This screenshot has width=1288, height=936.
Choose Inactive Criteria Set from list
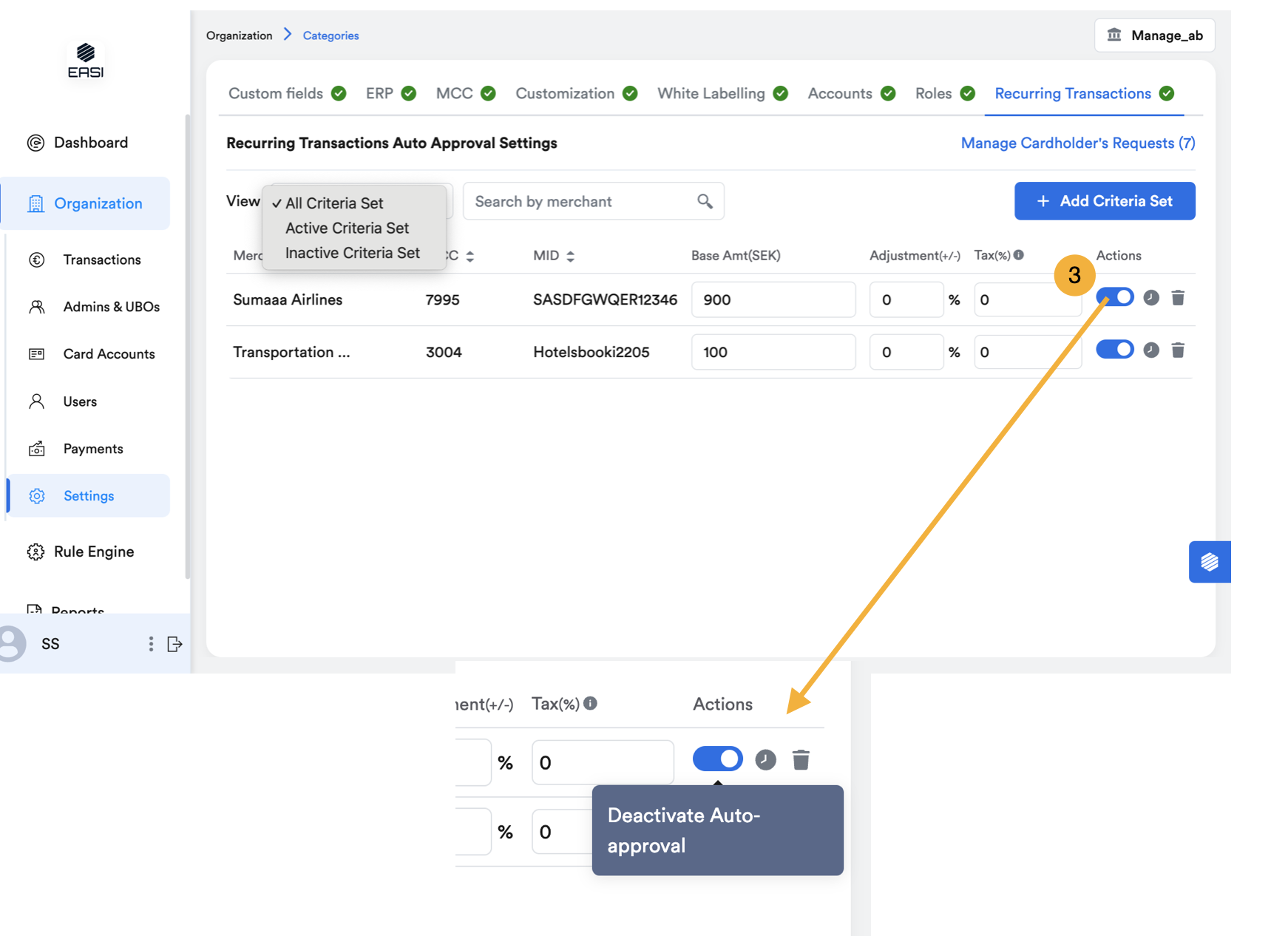pos(352,253)
